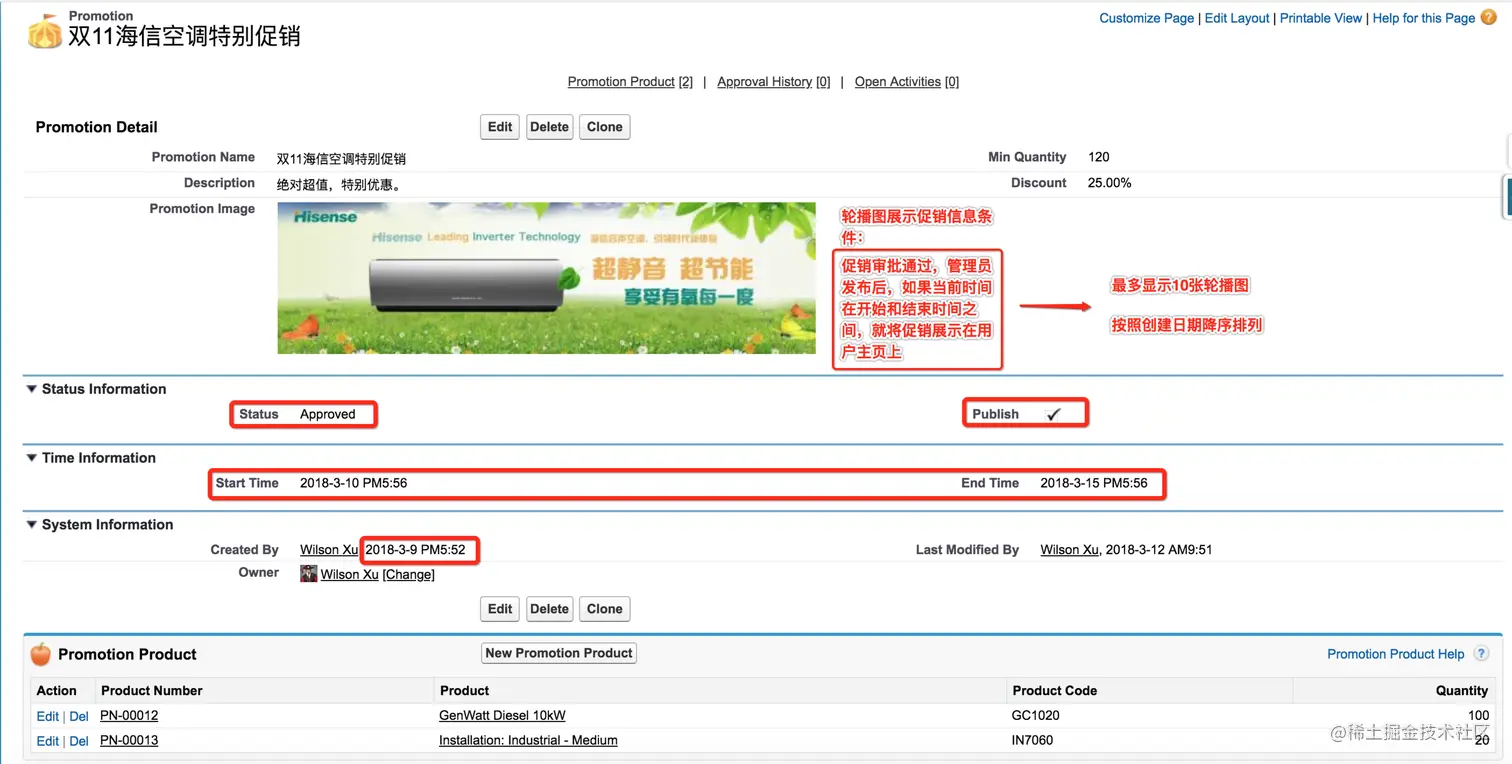Image resolution: width=1512 pixels, height=764 pixels.
Task: Open Wilson Xu link in Last Modified By
Action: [1069, 550]
